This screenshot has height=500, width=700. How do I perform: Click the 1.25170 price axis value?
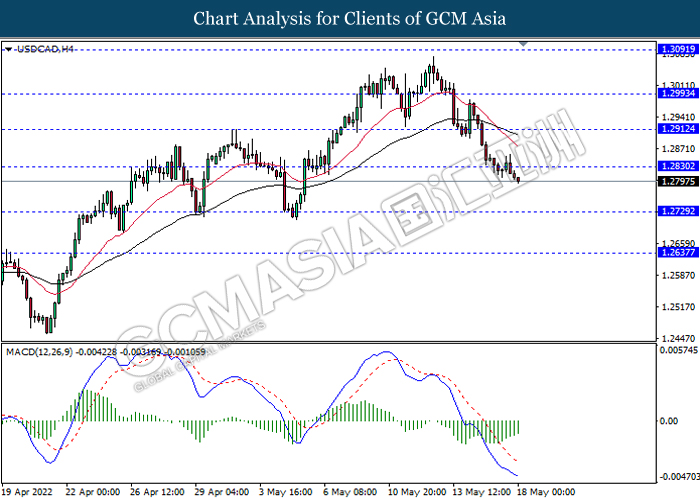tap(679, 307)
